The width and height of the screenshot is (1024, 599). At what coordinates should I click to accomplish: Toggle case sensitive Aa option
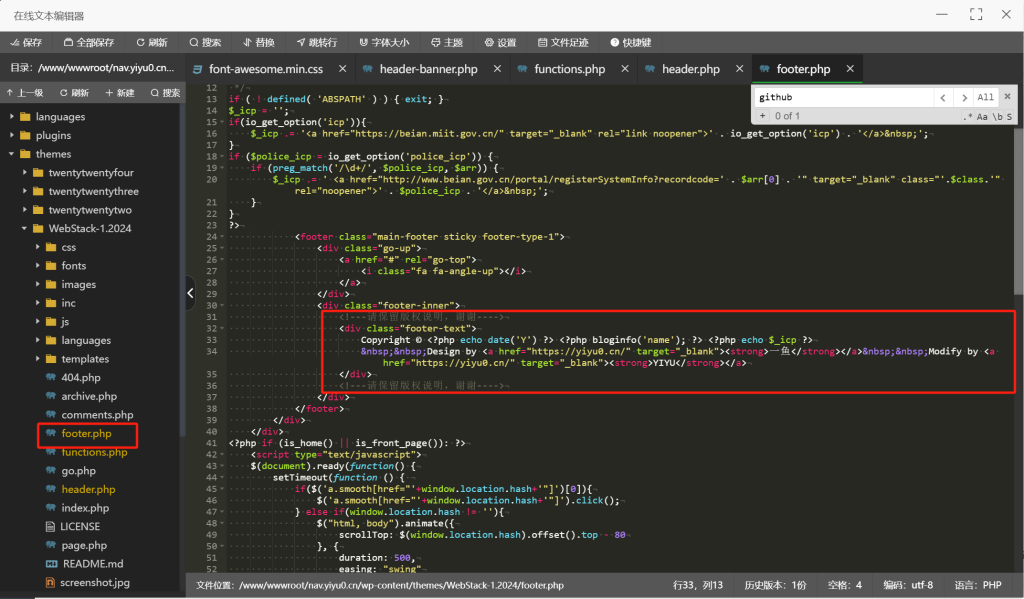982,116
